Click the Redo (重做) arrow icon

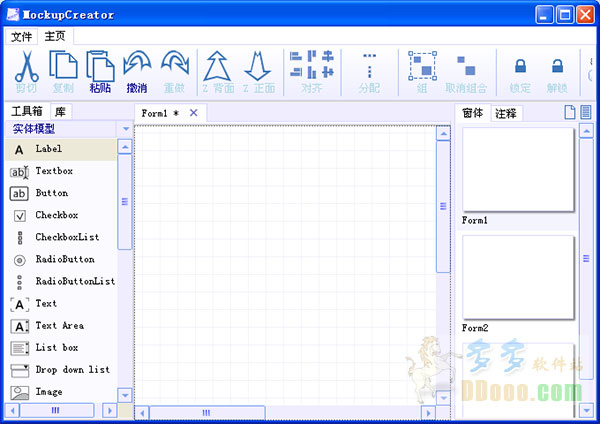coord(175,63)
